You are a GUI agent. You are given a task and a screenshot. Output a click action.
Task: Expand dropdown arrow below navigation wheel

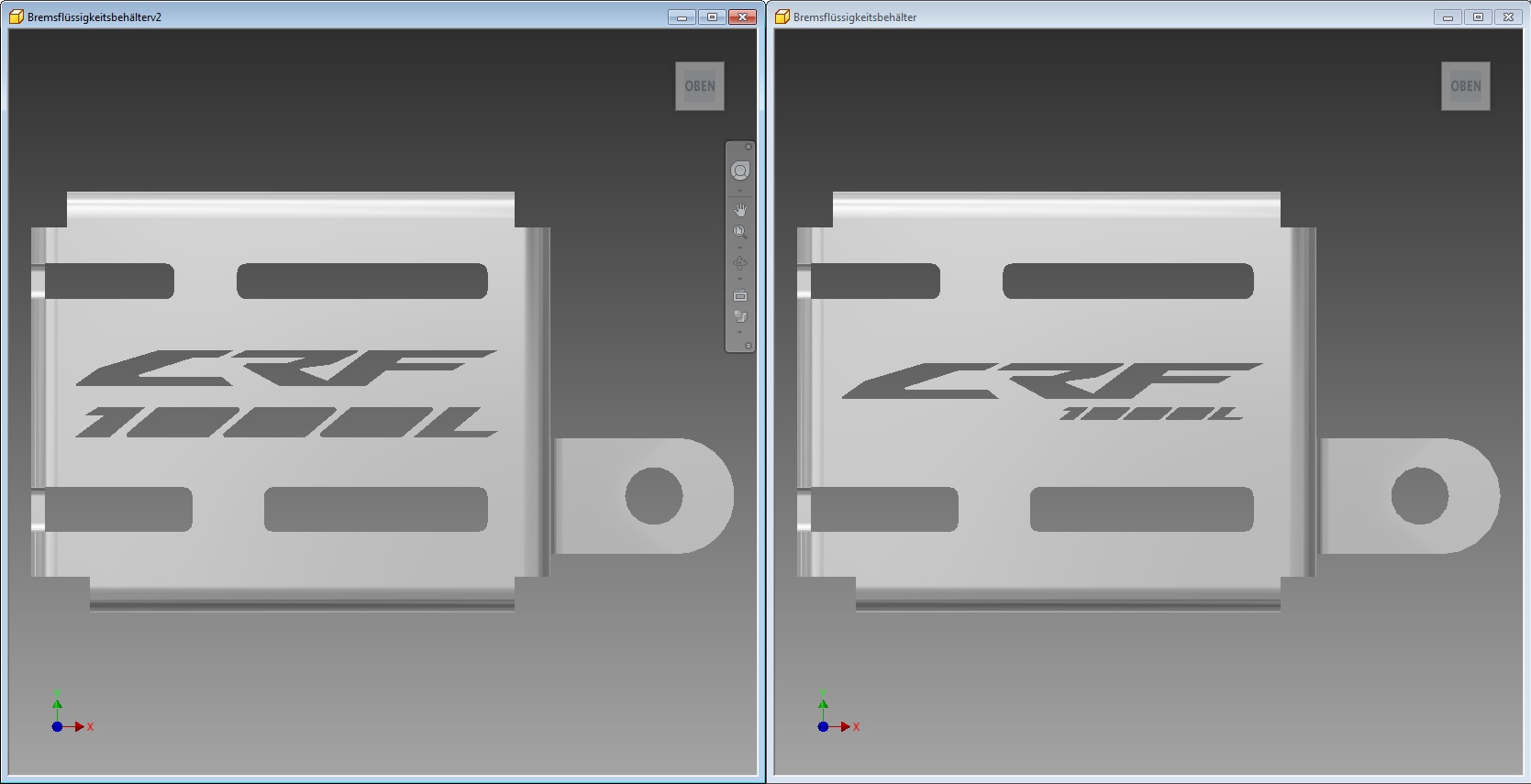coord(740,191)
